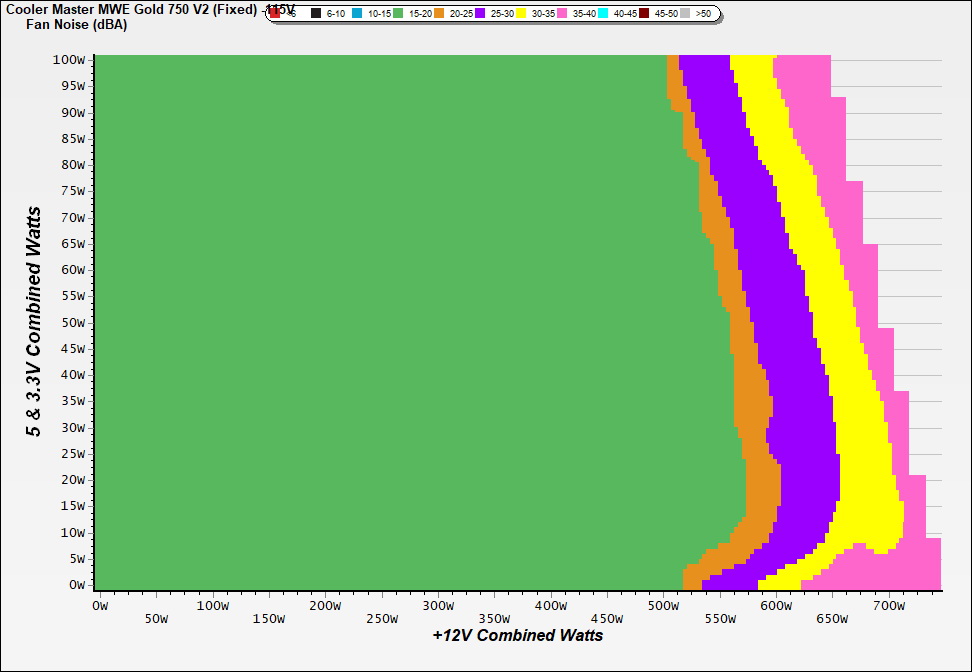
Task: Click the 100w label on vertical axis
Action: coord(68,60)
